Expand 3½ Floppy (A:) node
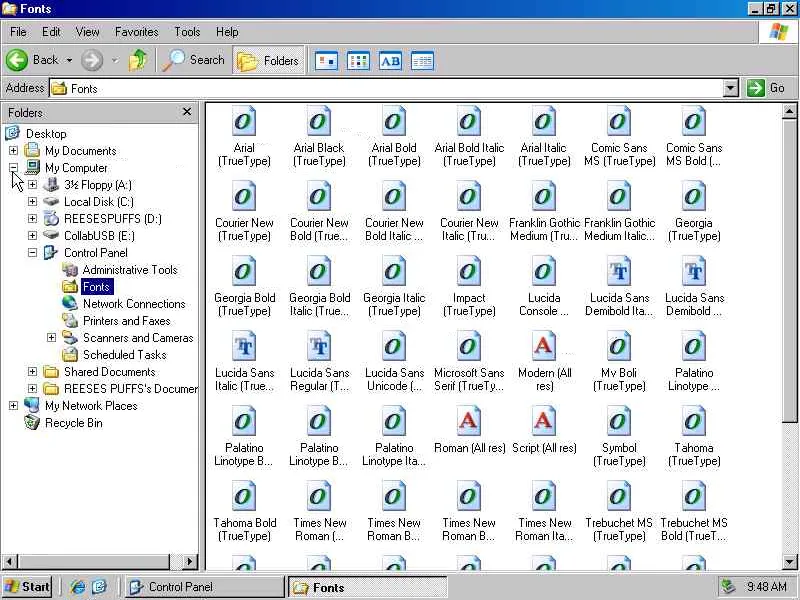The height and width of the screenshot is (600, 800). (x=32, y=184)
